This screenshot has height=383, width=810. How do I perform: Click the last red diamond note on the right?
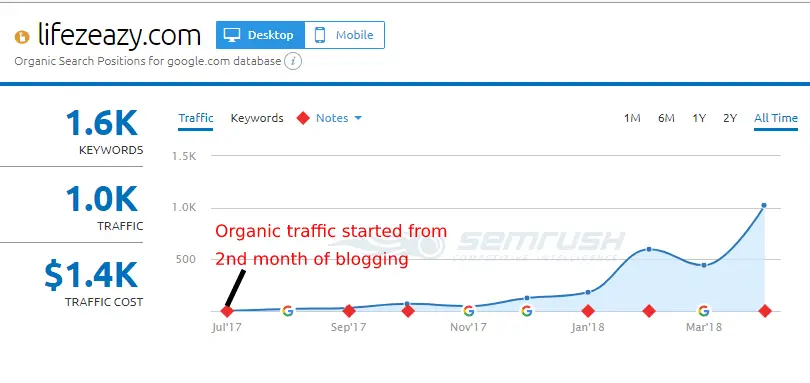[x=765, y=311]
